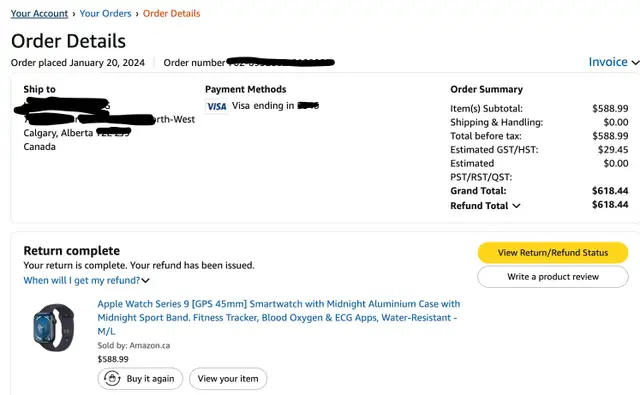Image resolution: width=640 pixels, height=395 pixels.
Task: Expand the Refund Total breakdown chevron
Action: pos(516,206)
